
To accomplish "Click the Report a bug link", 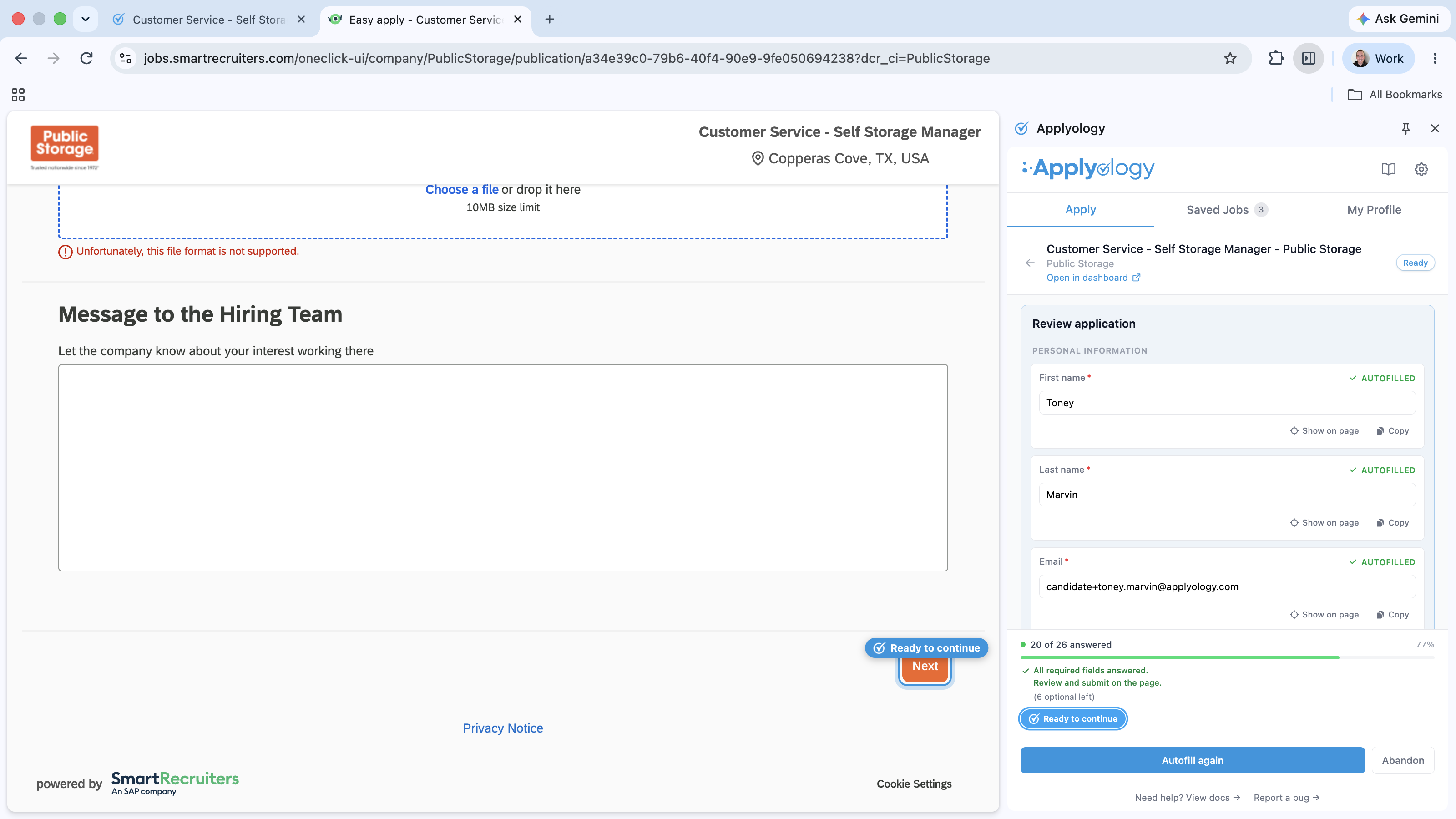I will click(1286, 798).
